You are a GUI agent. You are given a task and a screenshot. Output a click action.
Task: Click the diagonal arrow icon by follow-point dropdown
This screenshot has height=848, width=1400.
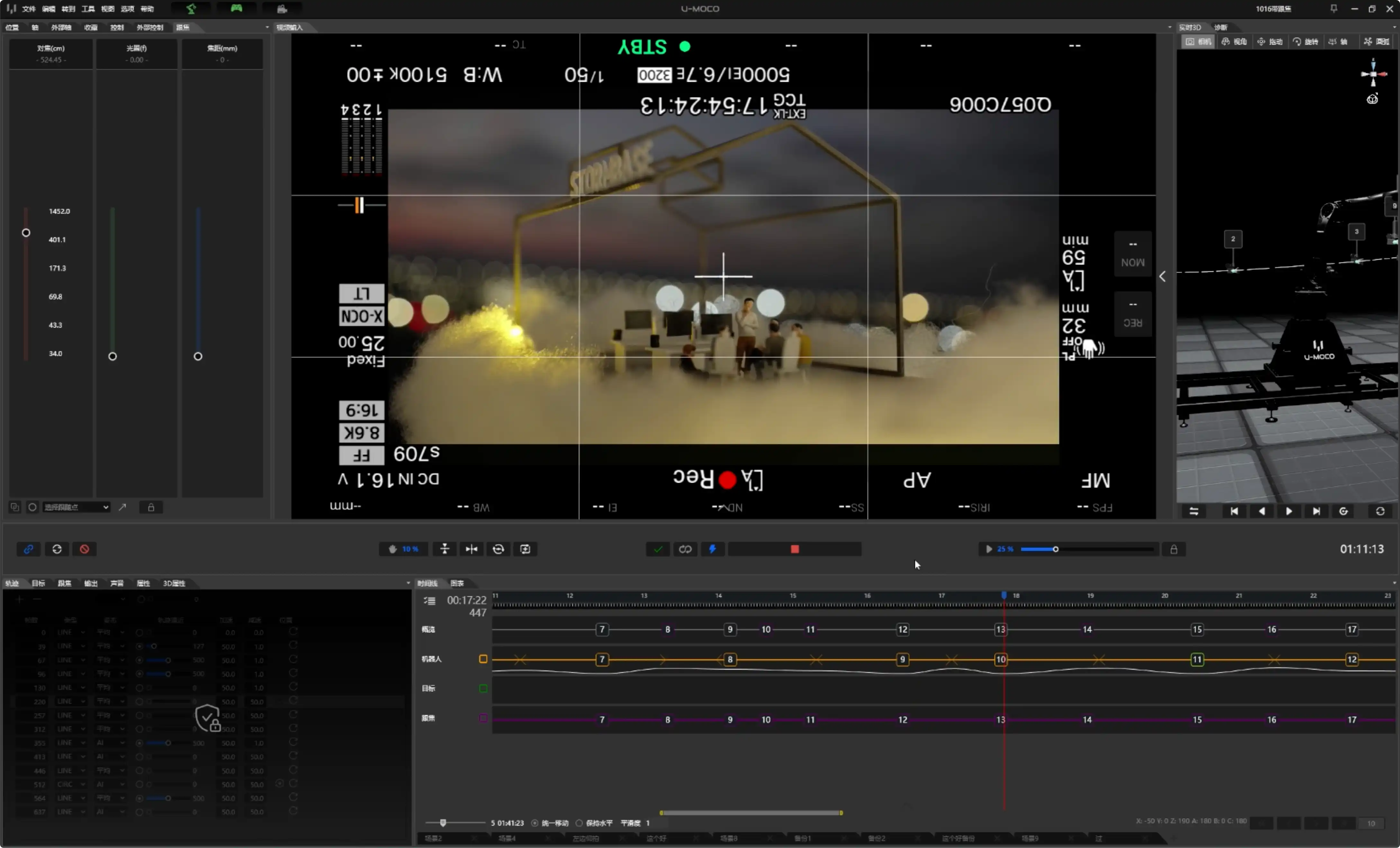pos(122,507)
